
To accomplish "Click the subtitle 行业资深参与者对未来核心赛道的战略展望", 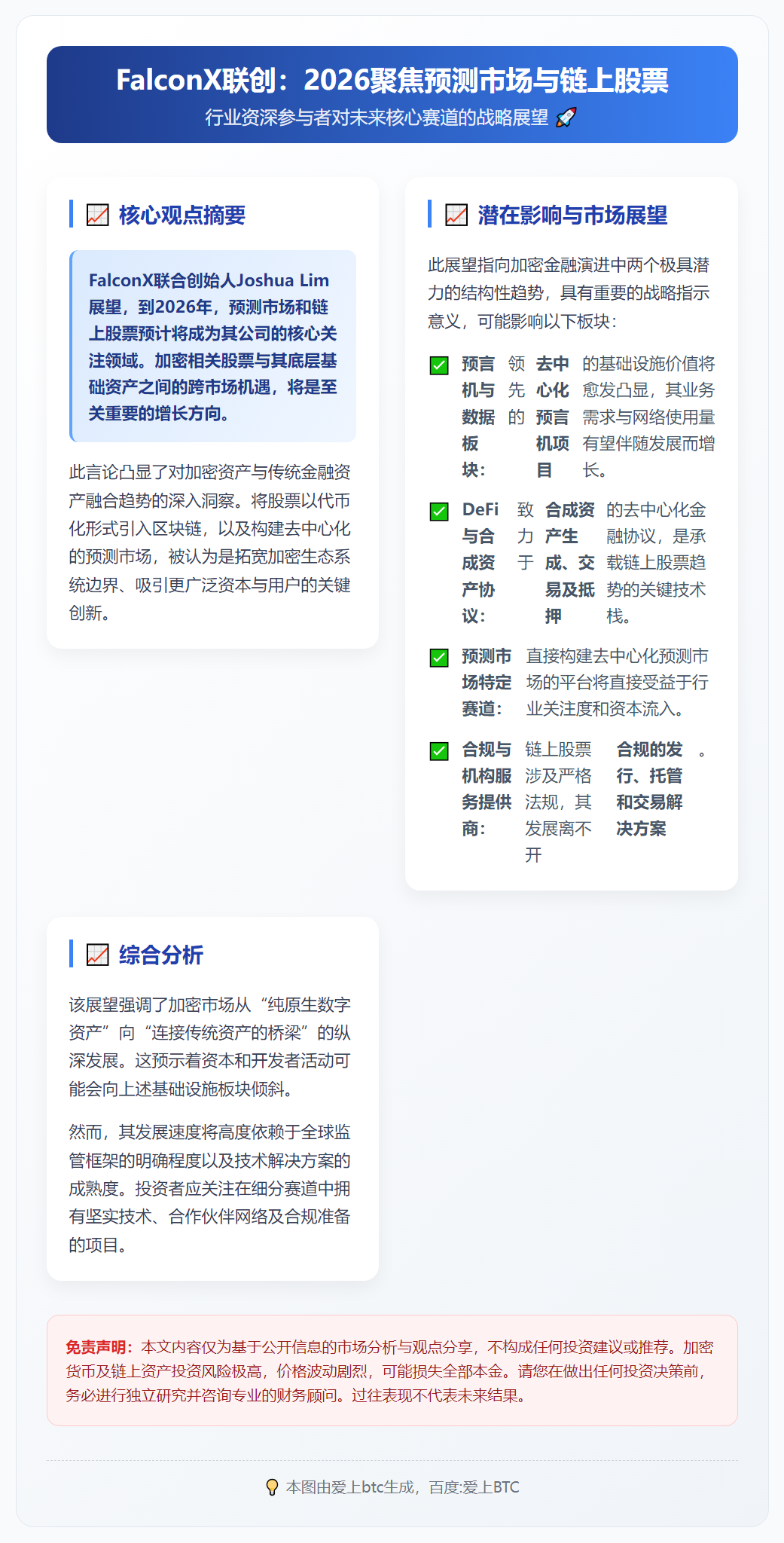I will coord(377,118).
